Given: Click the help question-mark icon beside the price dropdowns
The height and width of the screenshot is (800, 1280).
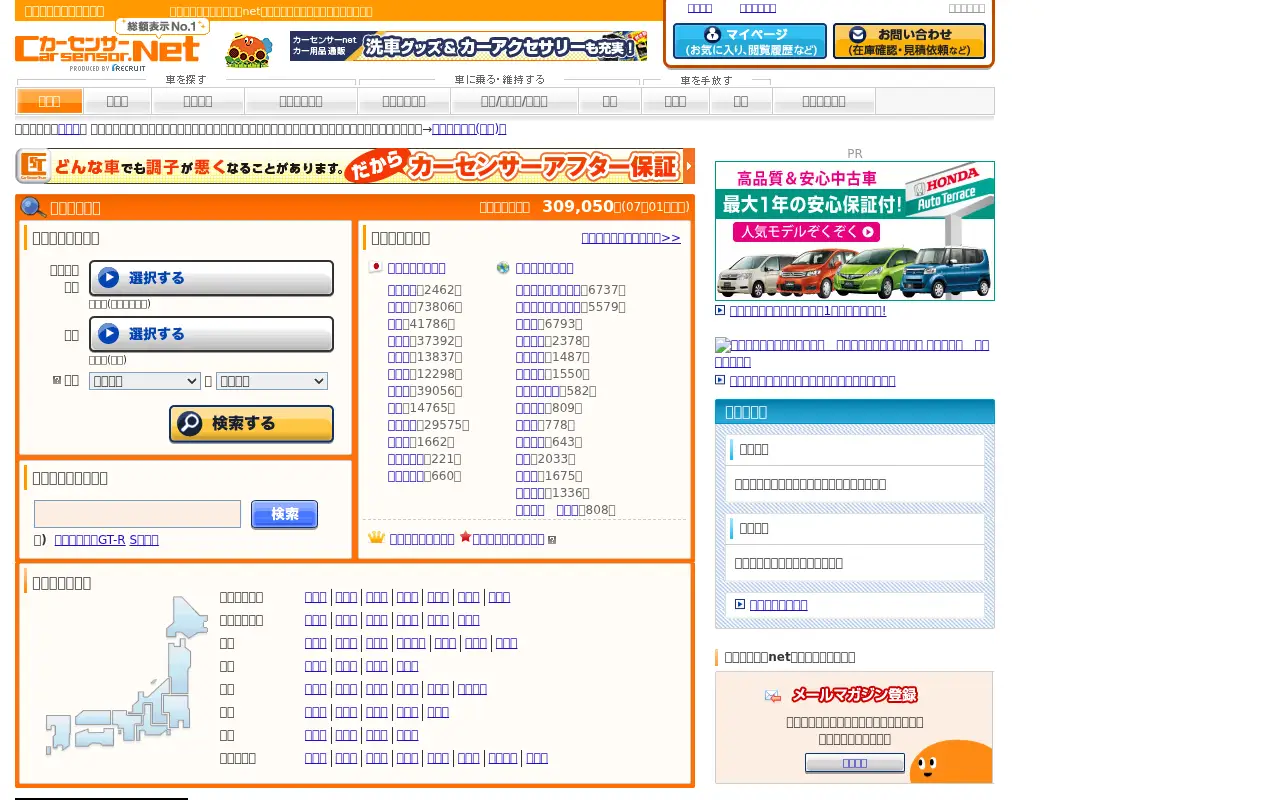Looking at the screenshot, I should click(x=57, y=380).
